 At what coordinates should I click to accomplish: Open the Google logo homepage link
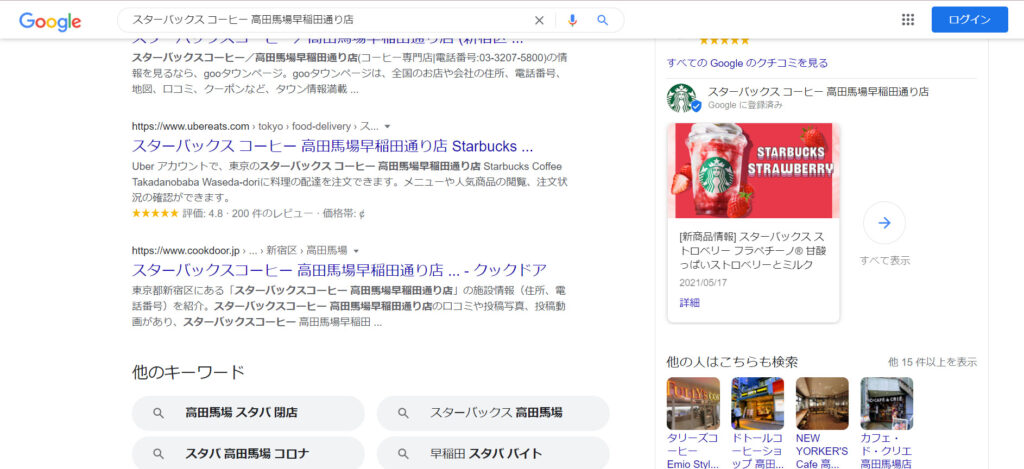pyautogui.click(x=50, y=22)
